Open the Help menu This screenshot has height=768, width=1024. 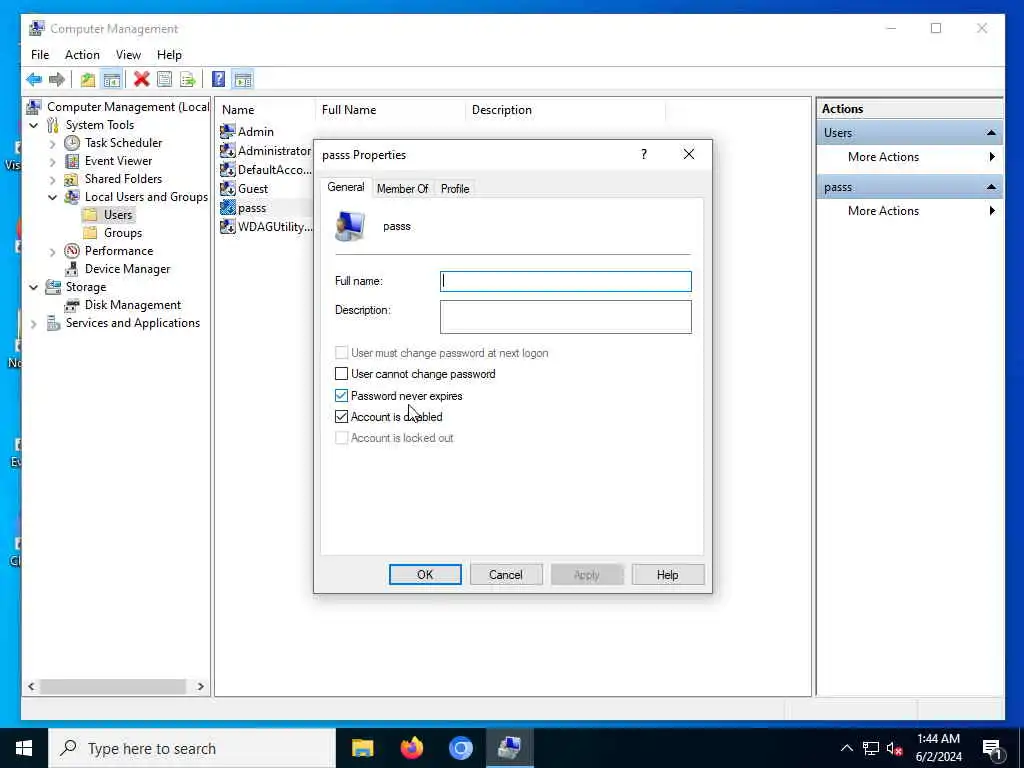169,55
